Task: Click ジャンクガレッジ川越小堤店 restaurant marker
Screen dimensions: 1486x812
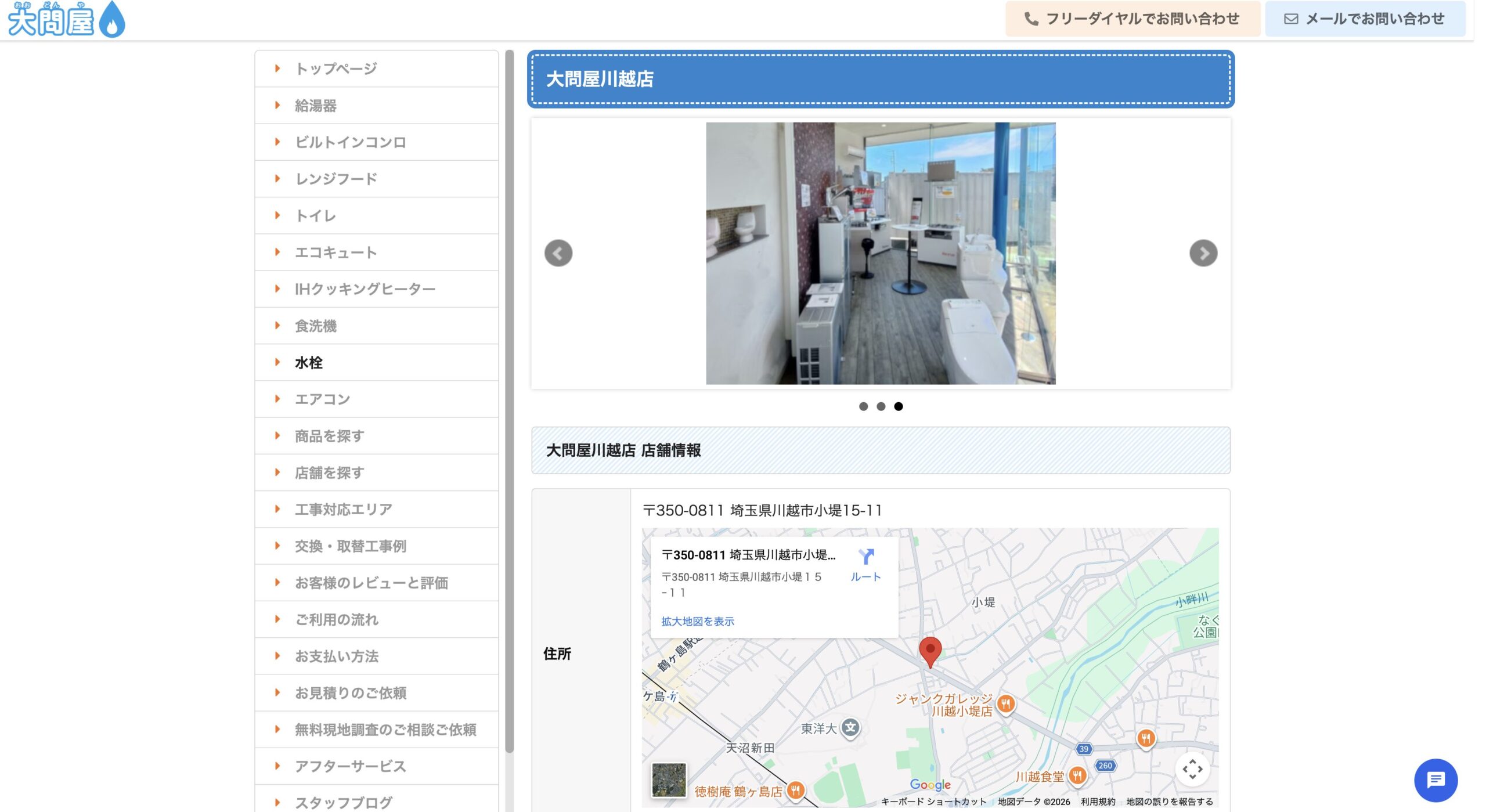Action: [1005, 704]
